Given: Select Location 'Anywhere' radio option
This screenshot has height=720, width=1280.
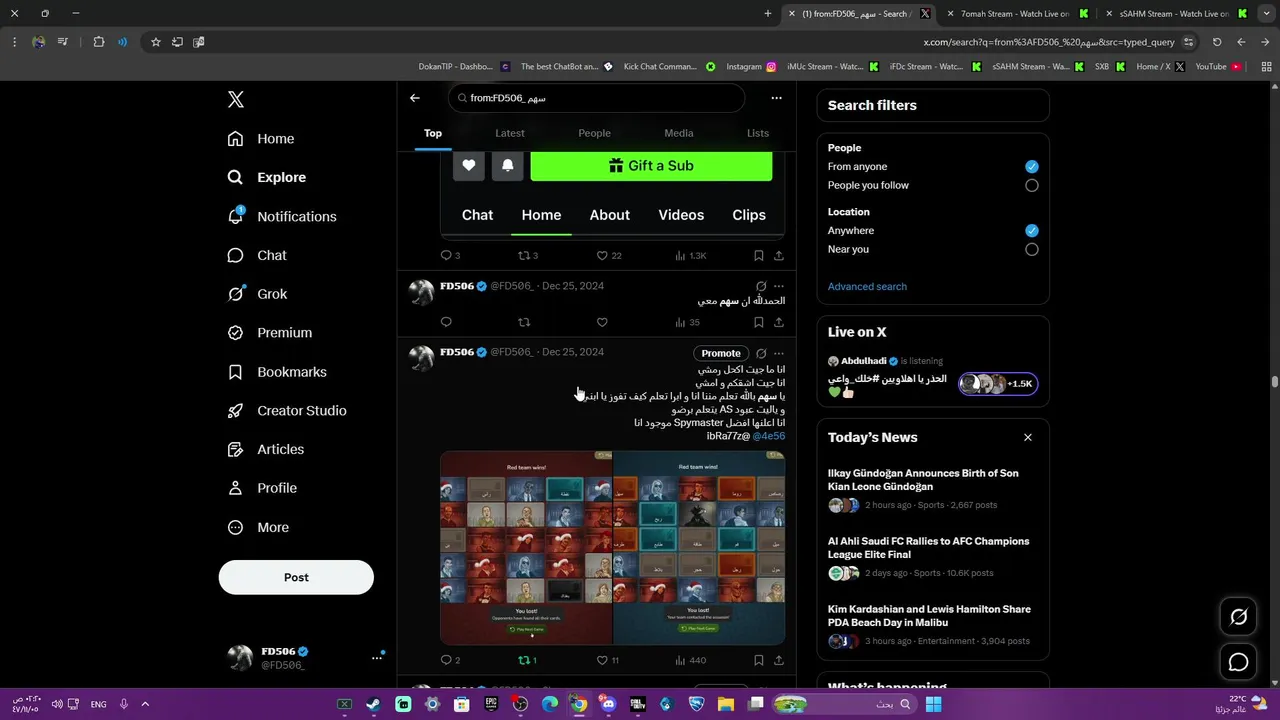Looking at the screenshot, I should (x=1032, y=231).
